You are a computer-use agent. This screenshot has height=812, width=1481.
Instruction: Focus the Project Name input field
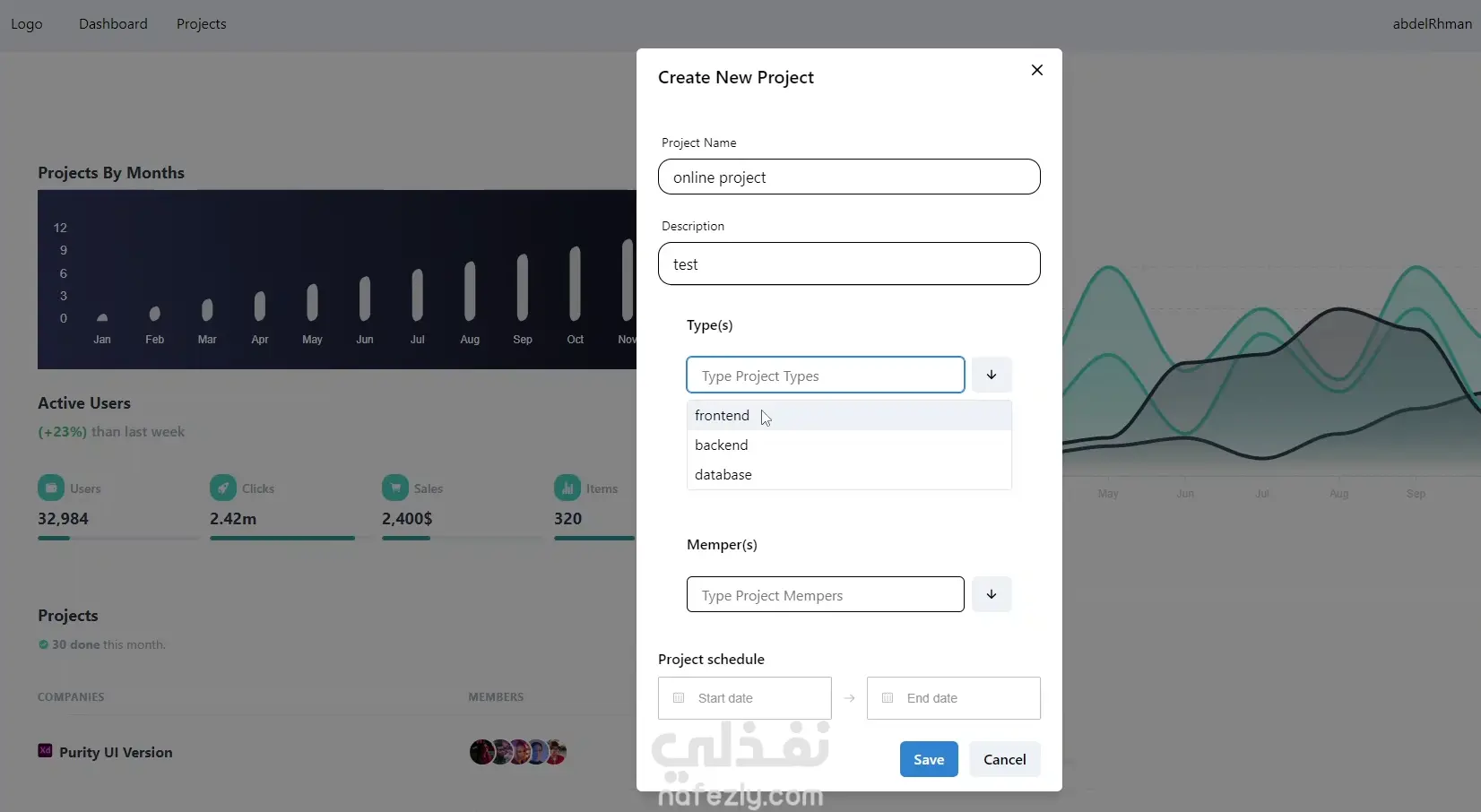[849, 177]
